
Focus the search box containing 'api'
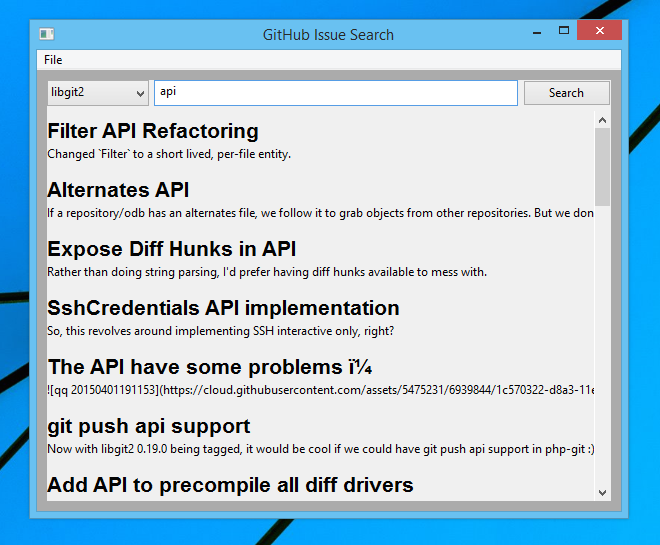coord(336,93)
